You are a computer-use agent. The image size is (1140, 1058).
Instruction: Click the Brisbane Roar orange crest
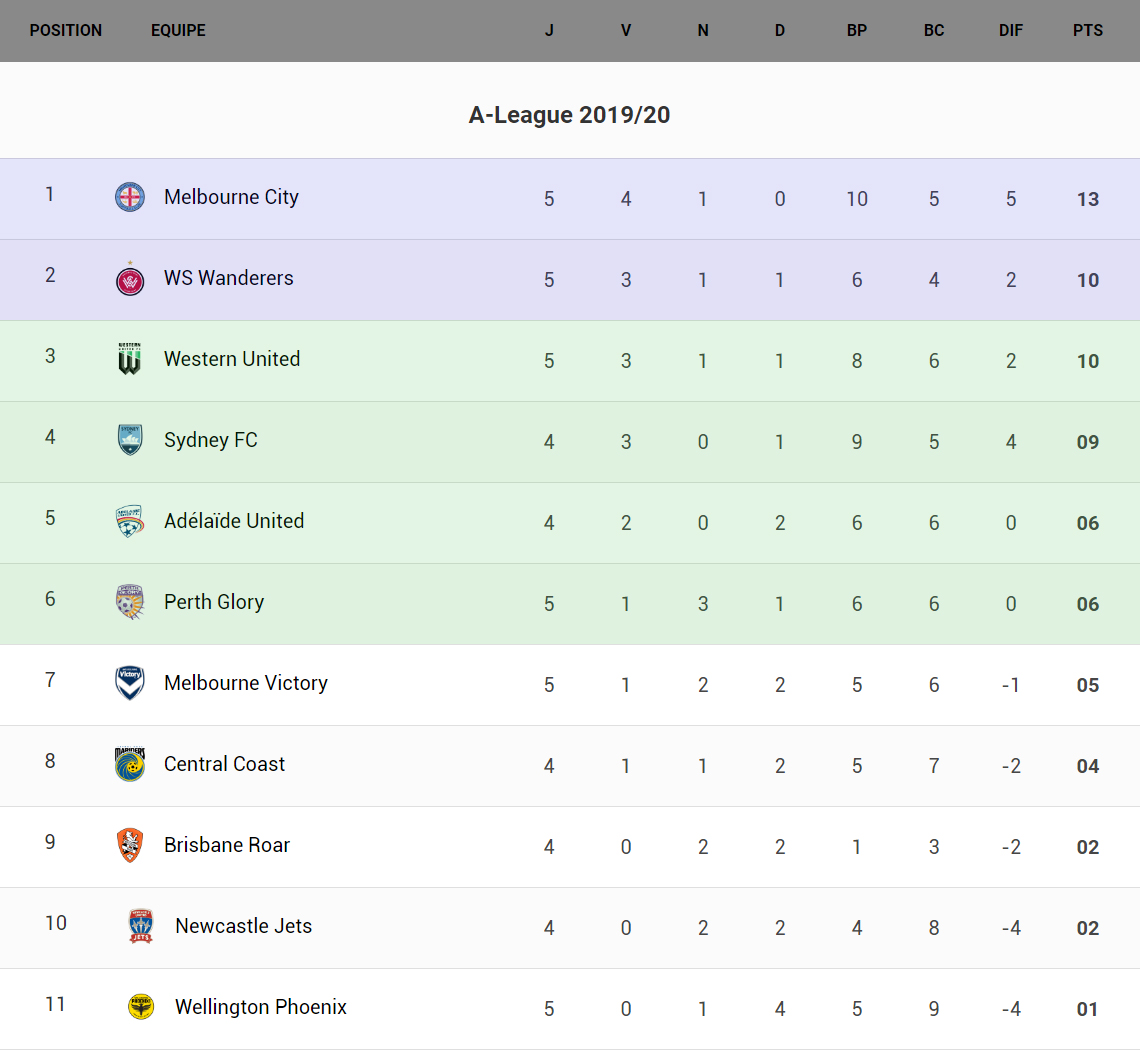pyautogui.click(x=130, y=845)
